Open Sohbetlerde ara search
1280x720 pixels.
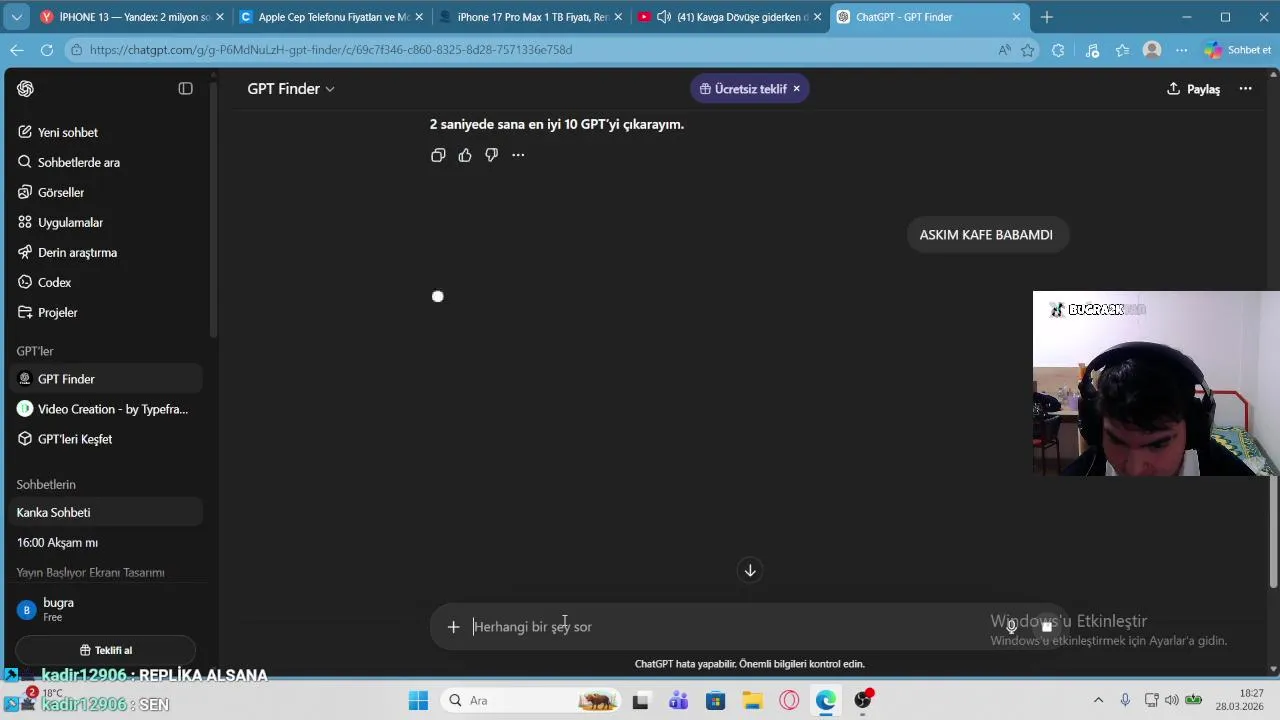point(104,162)
